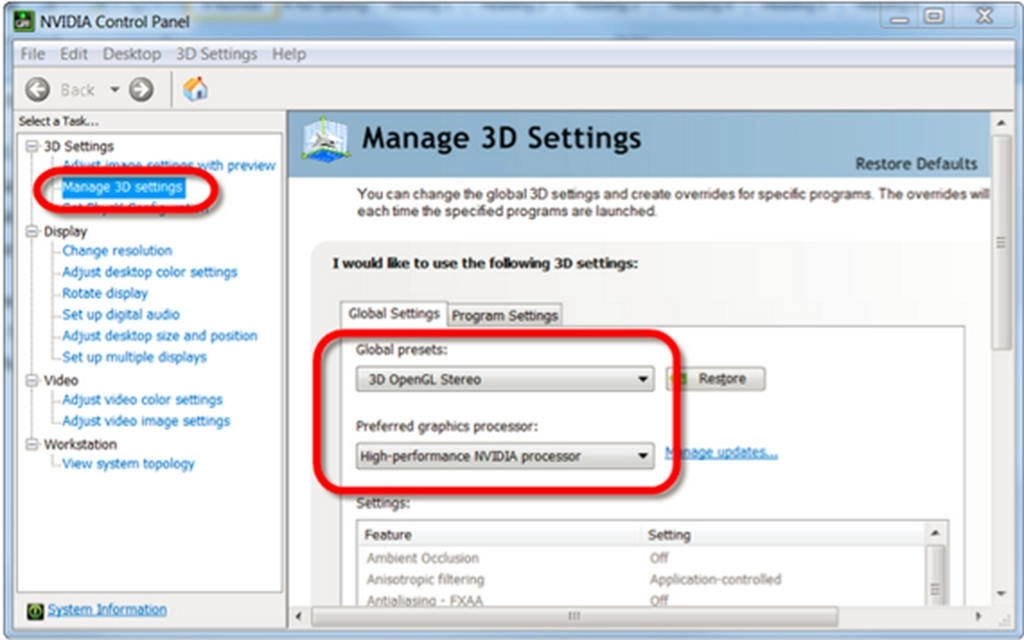Collapse the 3D Settings tree node
This screenshot has width=1024, height=640.
pos(32,146)
